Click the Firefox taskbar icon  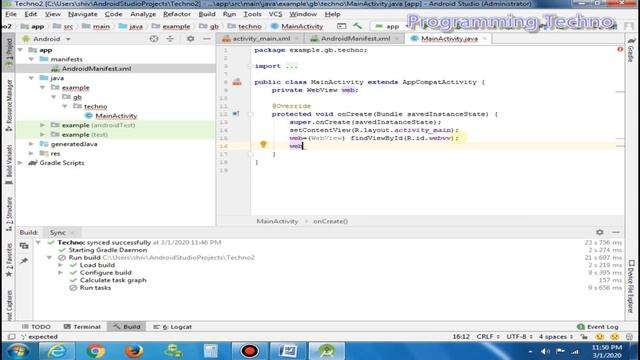[x=134, y=351]
